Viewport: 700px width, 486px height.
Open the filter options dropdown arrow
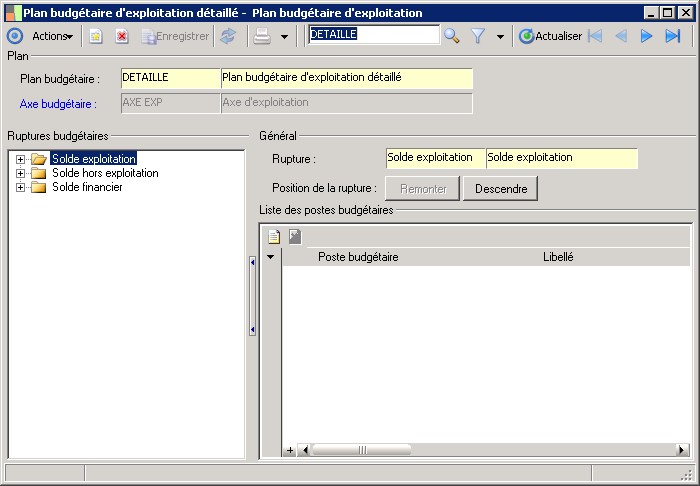coord(500,37)
